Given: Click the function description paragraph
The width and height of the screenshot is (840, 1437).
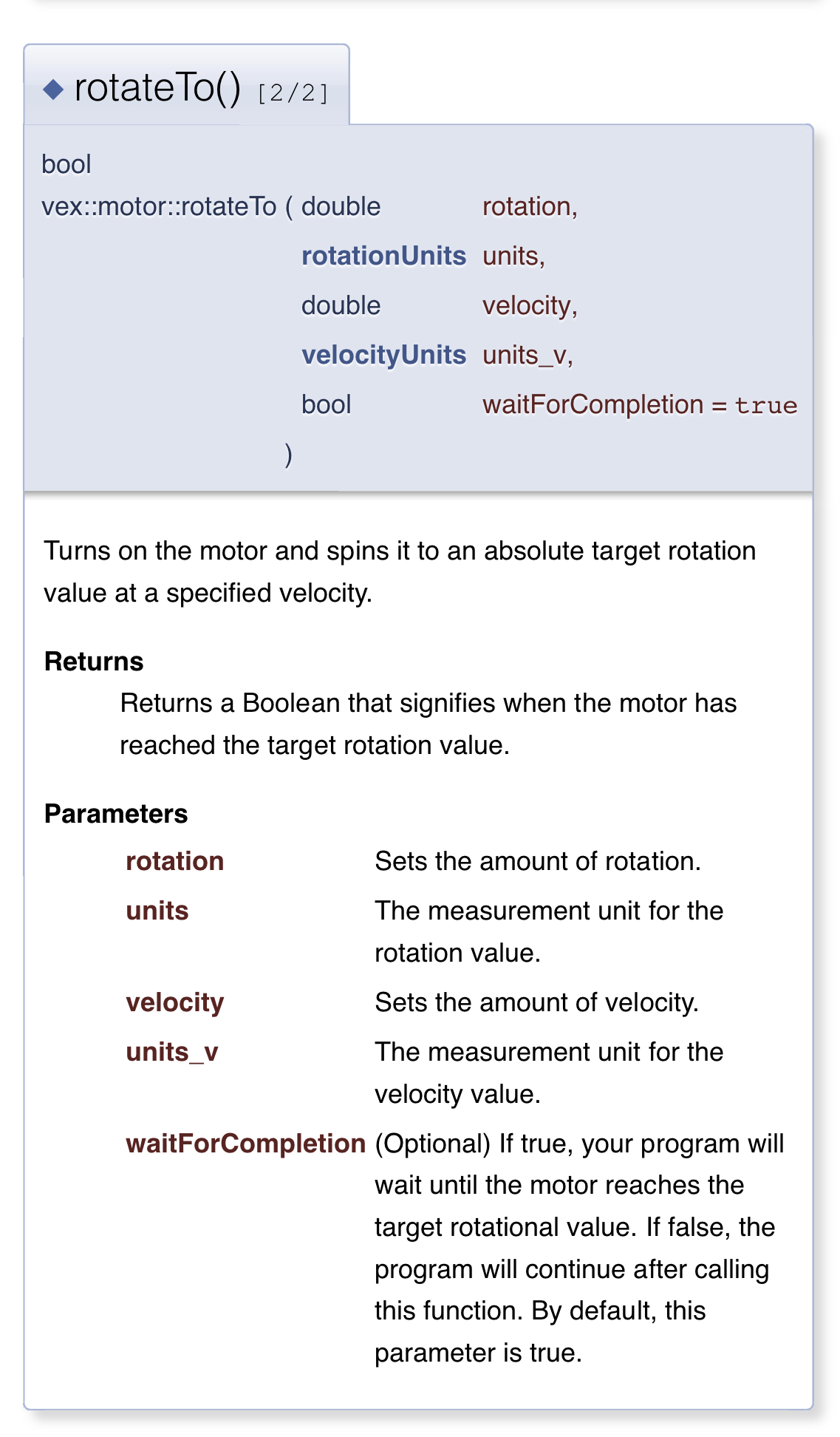Looking at the screenshot, I should 400,571.
